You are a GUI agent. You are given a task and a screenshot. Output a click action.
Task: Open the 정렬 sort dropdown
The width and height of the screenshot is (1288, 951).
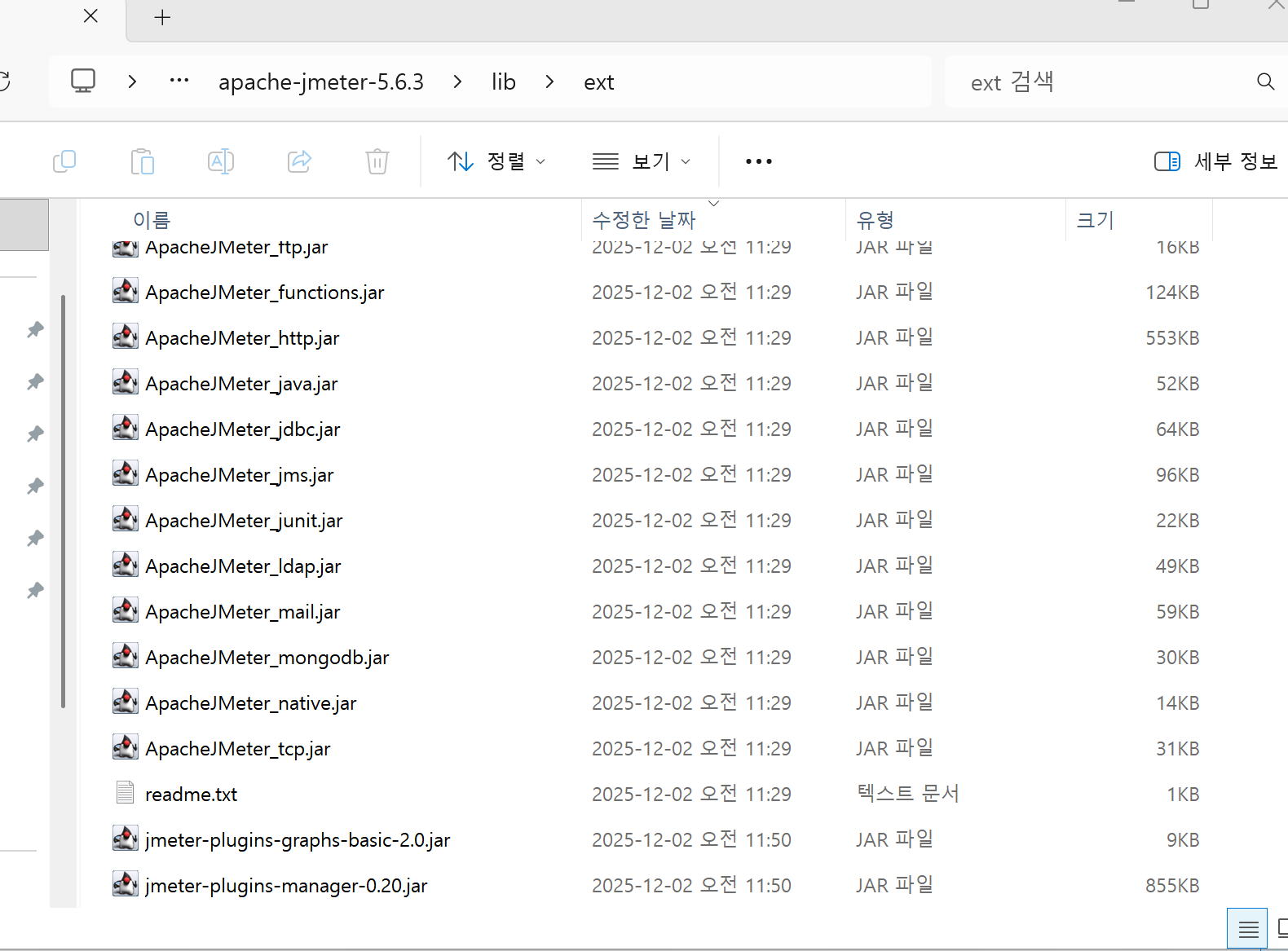coord(496,161)
